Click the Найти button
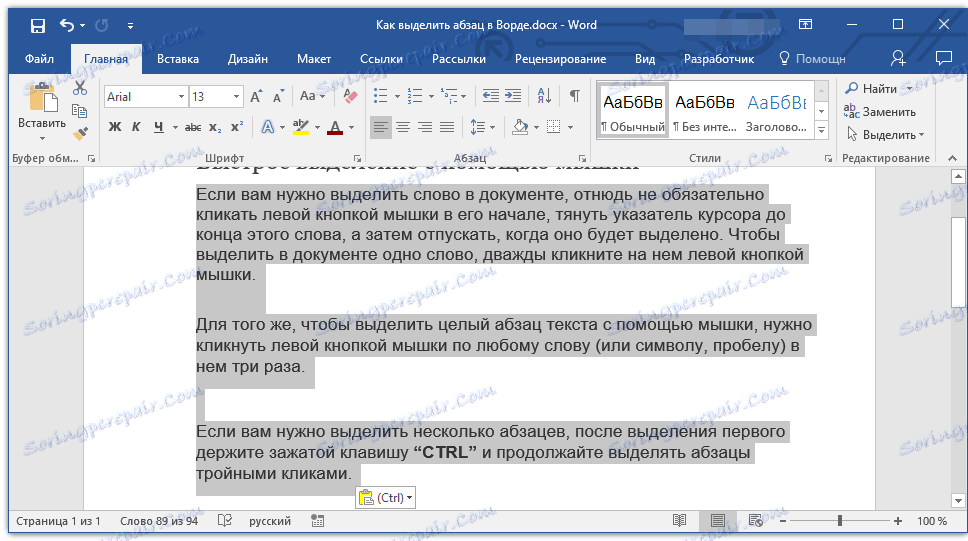The image size is (968, 541). pyautogui.click(x=873, y=89)
